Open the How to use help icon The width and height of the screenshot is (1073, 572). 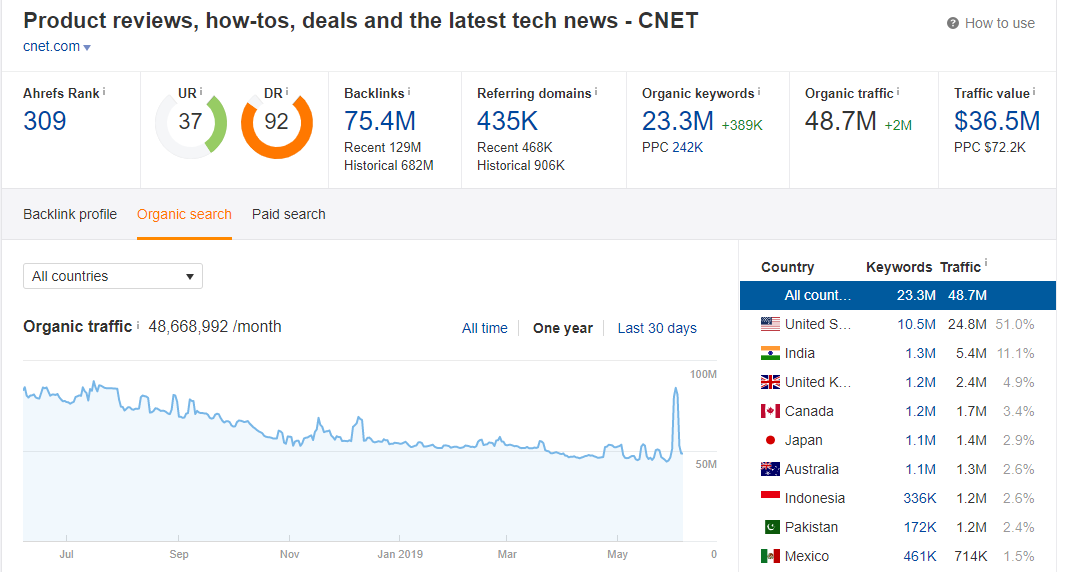tap(953, 23)
